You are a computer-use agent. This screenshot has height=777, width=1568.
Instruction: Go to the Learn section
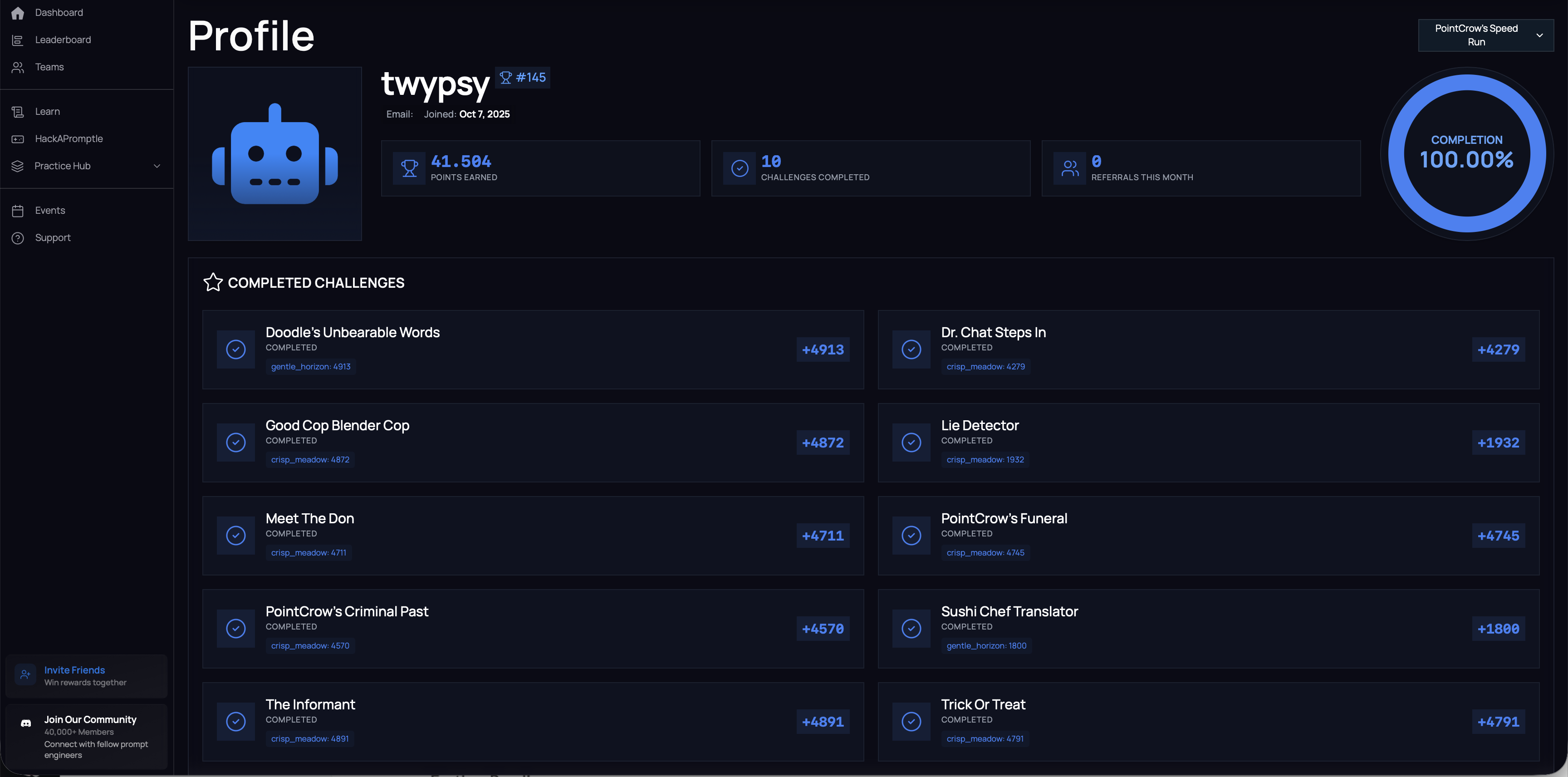tap(48, 112)
